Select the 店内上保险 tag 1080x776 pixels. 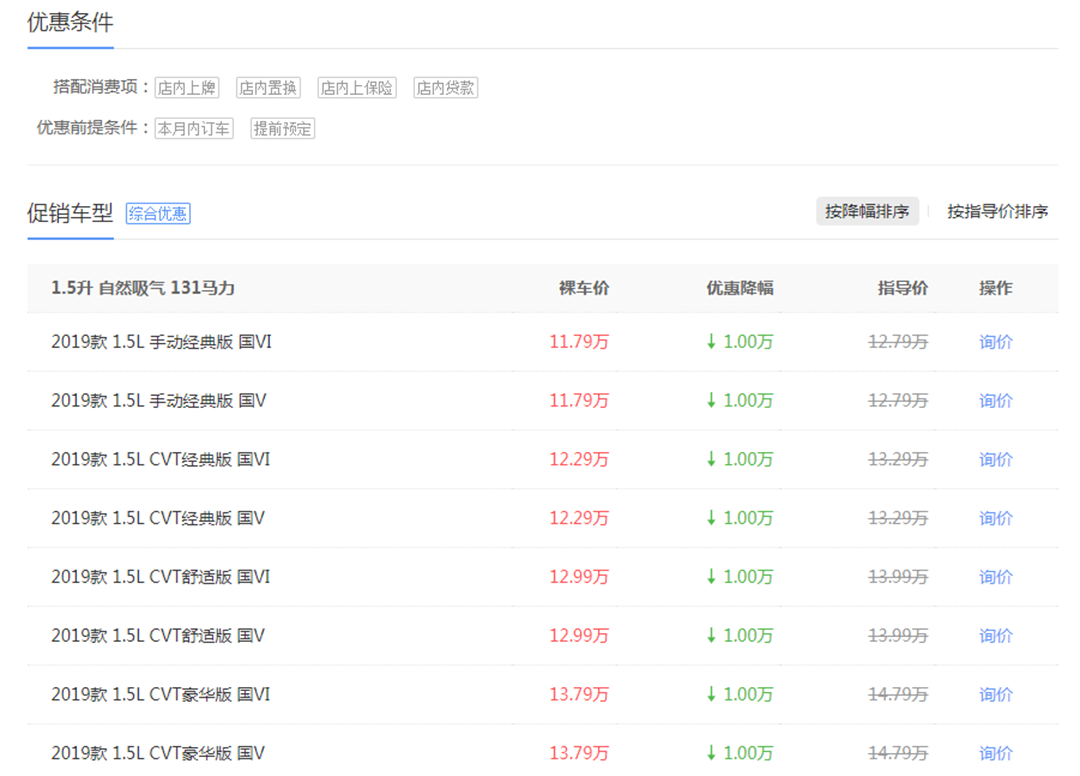pyautogui.click(x=357, y=88)
